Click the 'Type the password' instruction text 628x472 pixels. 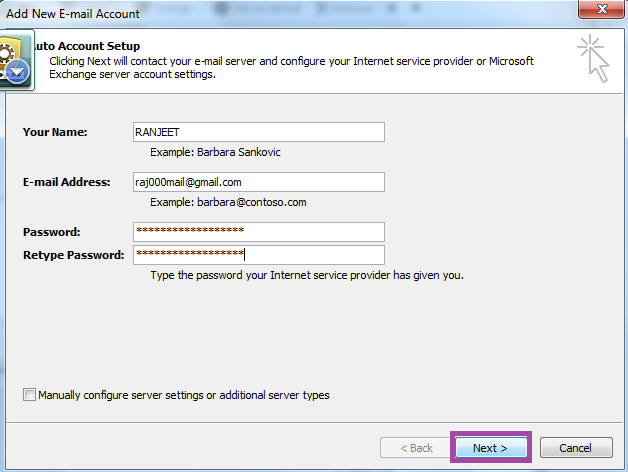coord(307,275)
